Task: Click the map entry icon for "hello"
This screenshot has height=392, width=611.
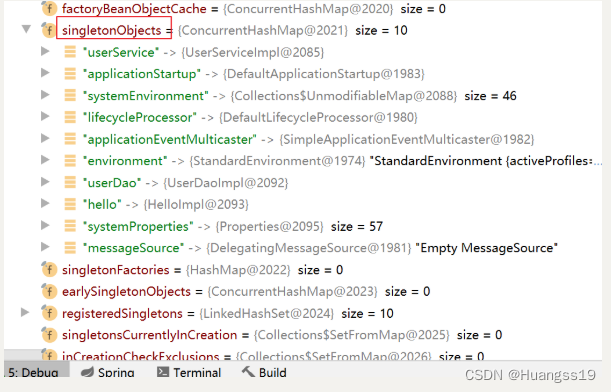Action: [x=70, y=204]
